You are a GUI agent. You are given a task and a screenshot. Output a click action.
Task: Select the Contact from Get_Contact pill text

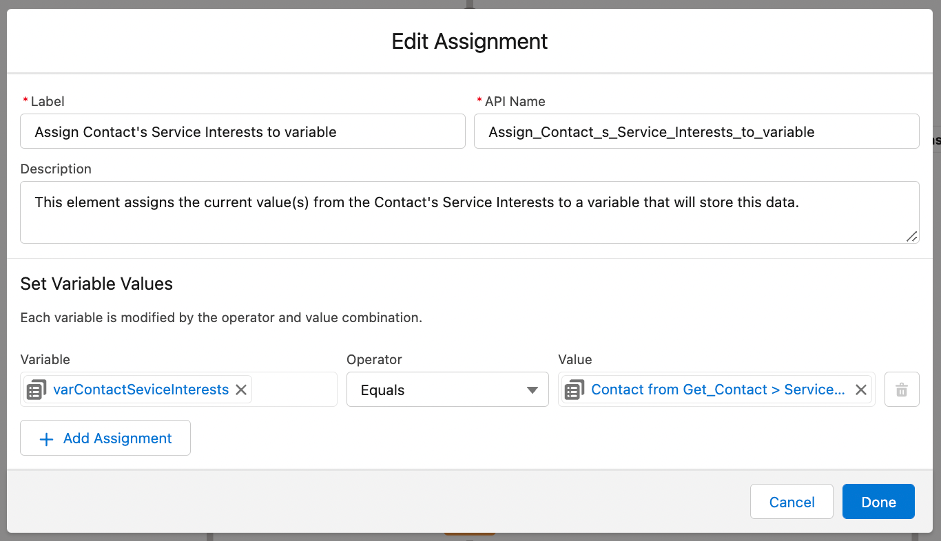pyautogui.click(x=718, y=389)
